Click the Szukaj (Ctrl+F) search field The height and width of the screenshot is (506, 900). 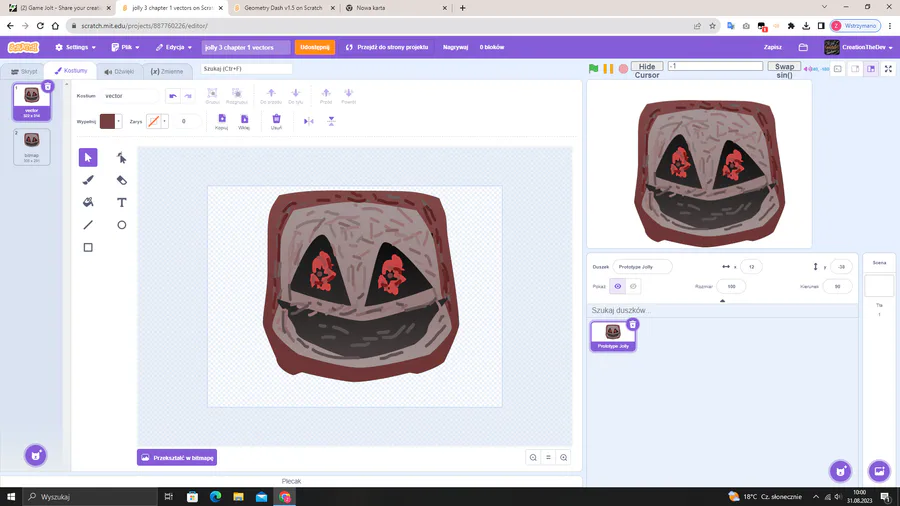pos(246,69)
